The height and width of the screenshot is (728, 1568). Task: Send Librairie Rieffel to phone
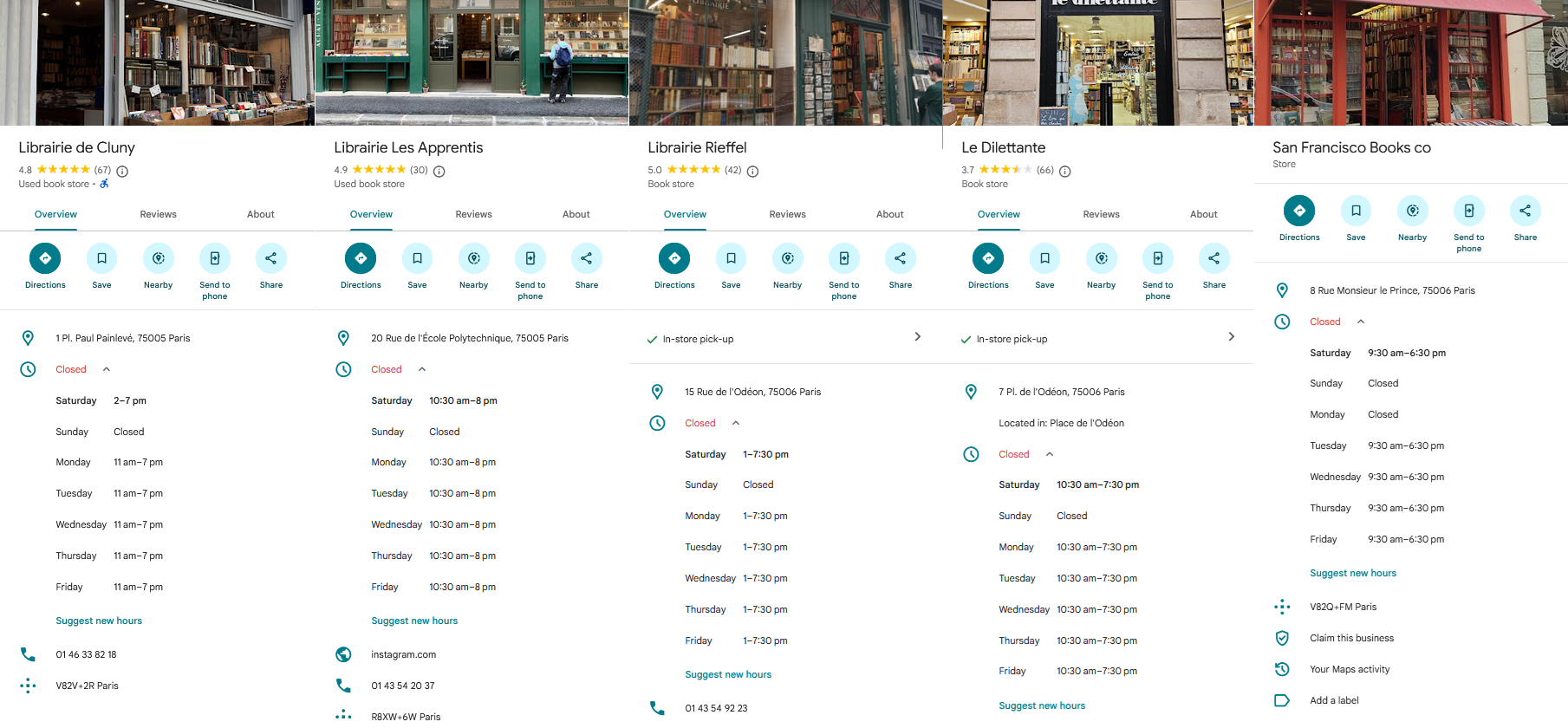pos(844,258)
